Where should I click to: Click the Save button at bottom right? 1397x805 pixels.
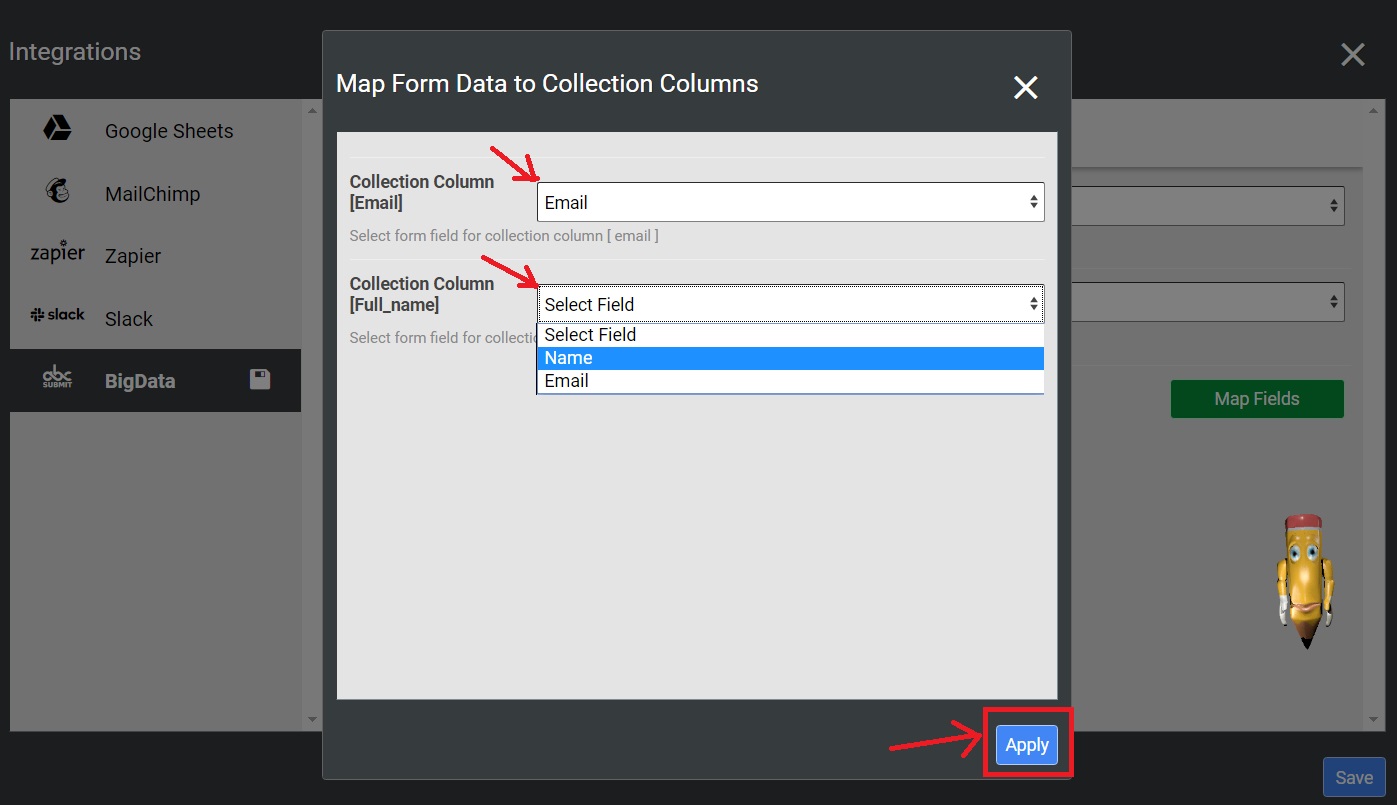click(x=1353, y=778)
